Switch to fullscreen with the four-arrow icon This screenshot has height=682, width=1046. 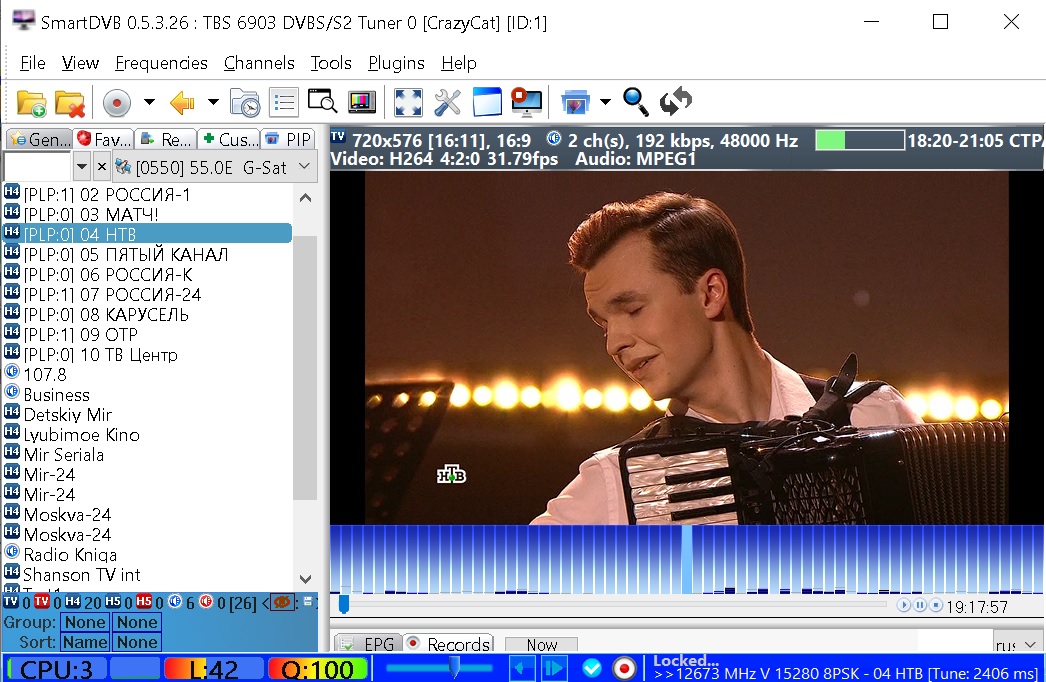click(408, 103)
